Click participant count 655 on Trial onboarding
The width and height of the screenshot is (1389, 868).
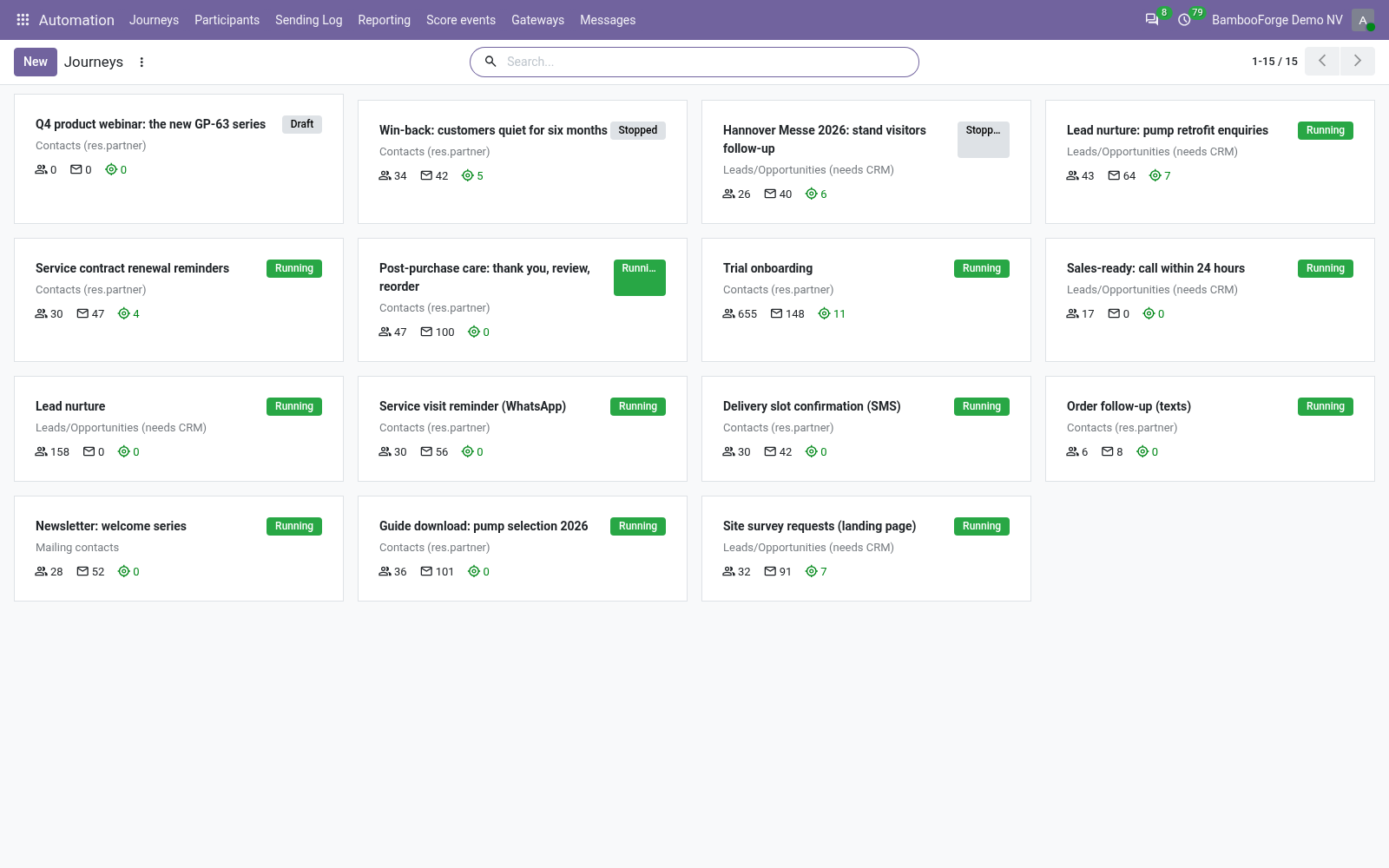pos(747,314)
